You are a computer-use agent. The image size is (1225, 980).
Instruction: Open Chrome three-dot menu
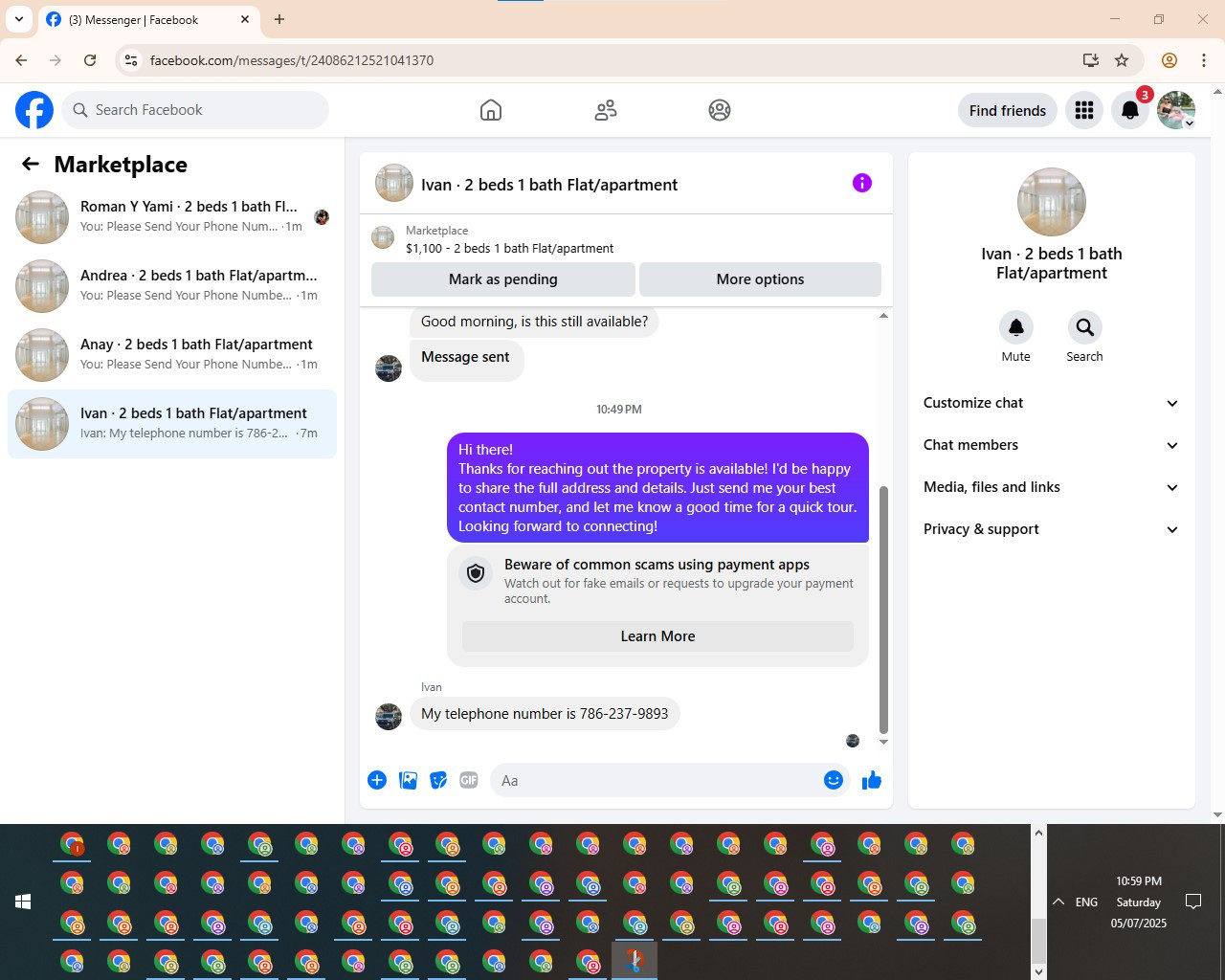(1204, 60)
